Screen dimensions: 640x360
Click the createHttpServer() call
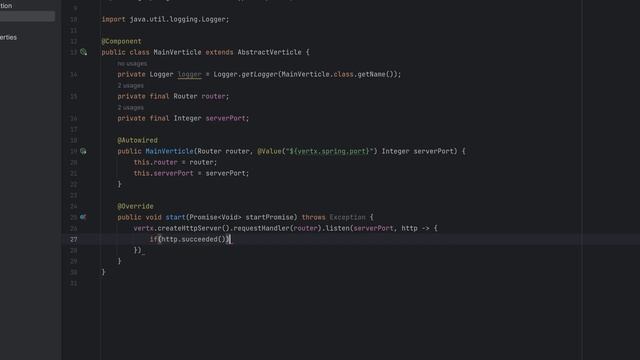point(193,228)
